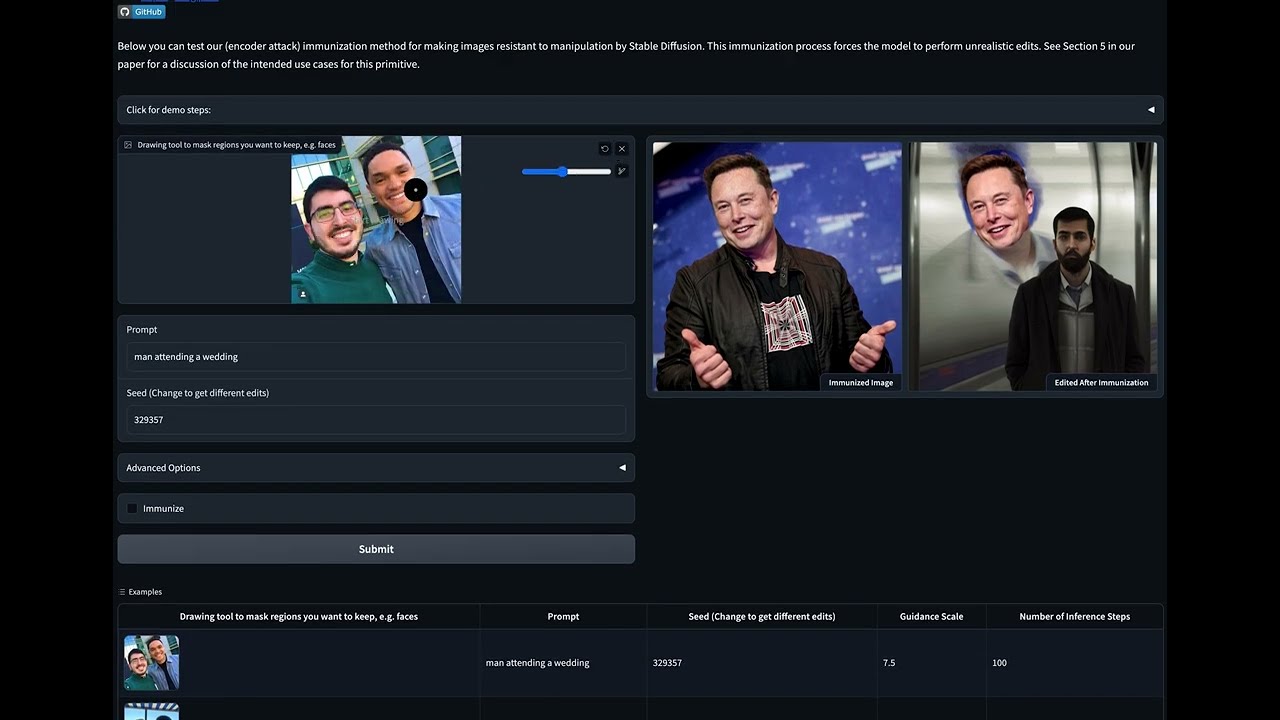Open the Edited After Immunization result
This screenshot has height=720, width=1280.
tap(1032, 266)
